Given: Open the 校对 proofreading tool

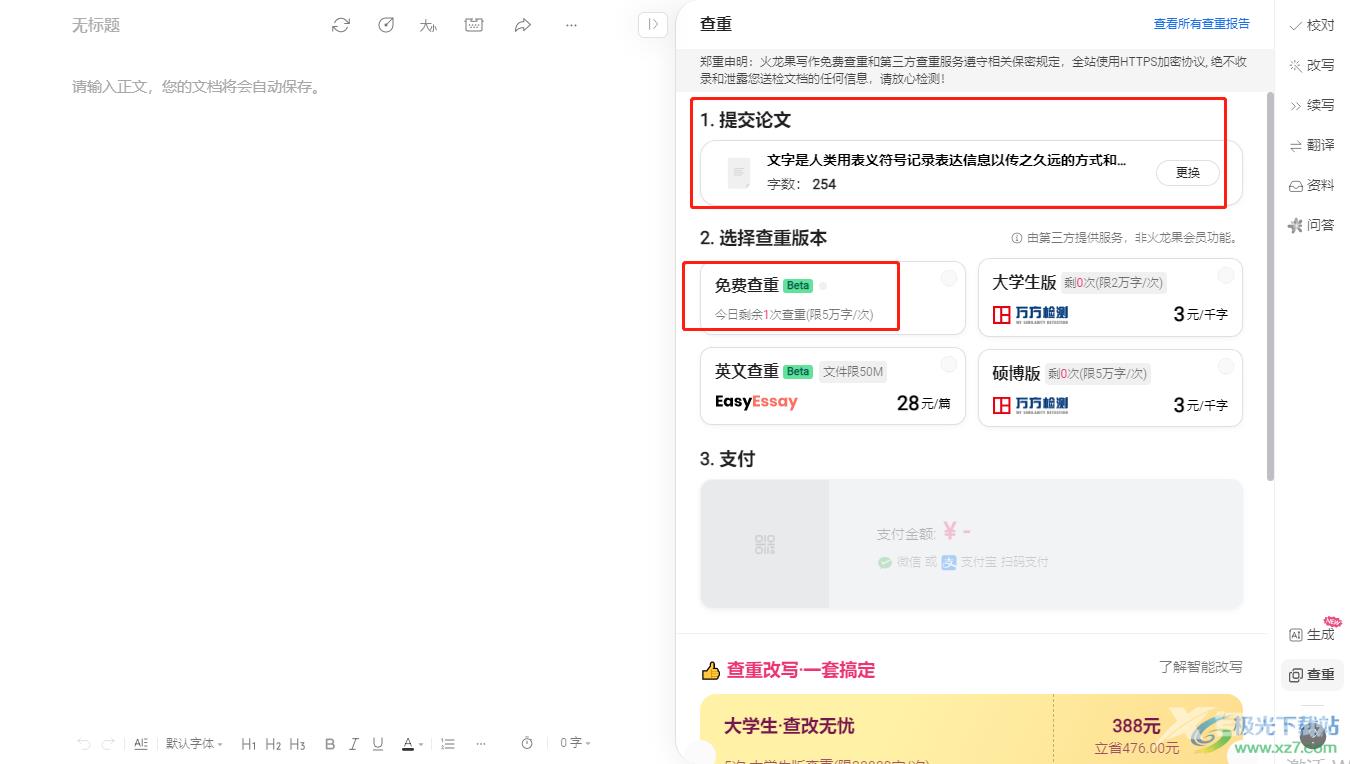Looking at the screenshot, I should [x=1312, y=25].
